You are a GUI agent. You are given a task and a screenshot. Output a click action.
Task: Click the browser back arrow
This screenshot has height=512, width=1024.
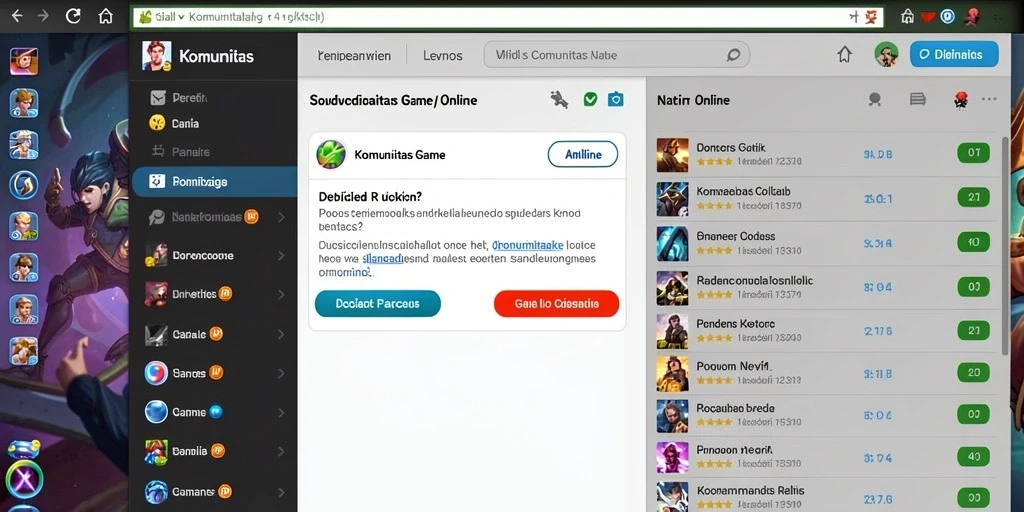18,16
